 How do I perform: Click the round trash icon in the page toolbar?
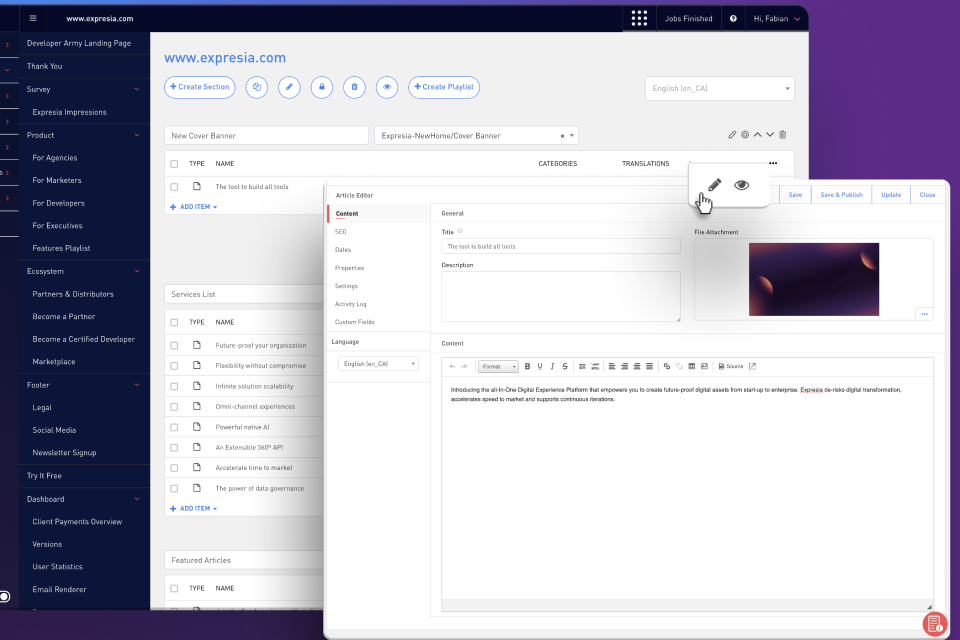coord(354,87)
